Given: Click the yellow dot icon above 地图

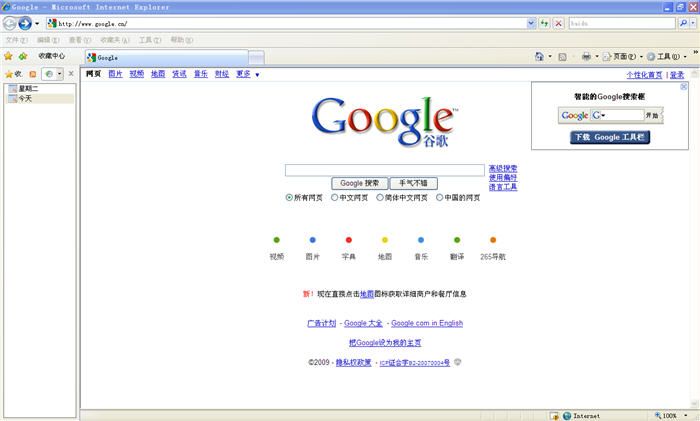Looking at the screenshot, I should 385,240.
